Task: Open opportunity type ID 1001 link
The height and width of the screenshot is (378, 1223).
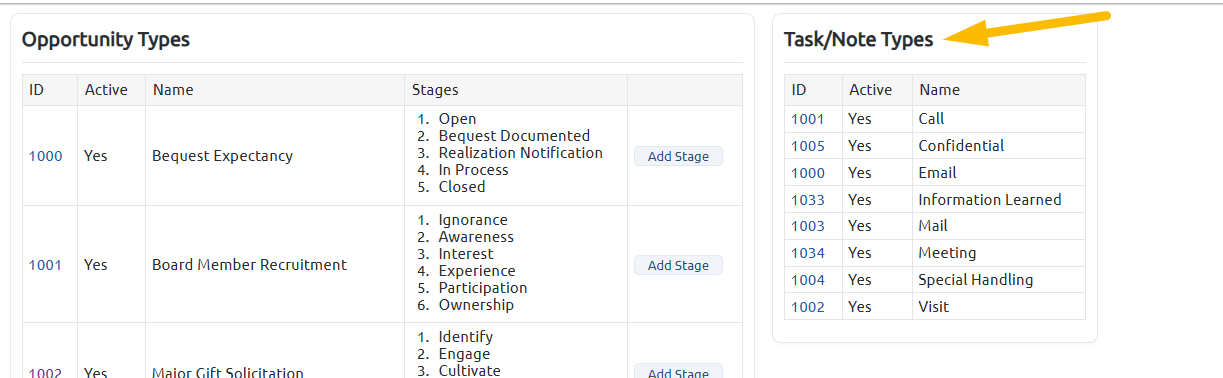Action: (x=45, y=265)
